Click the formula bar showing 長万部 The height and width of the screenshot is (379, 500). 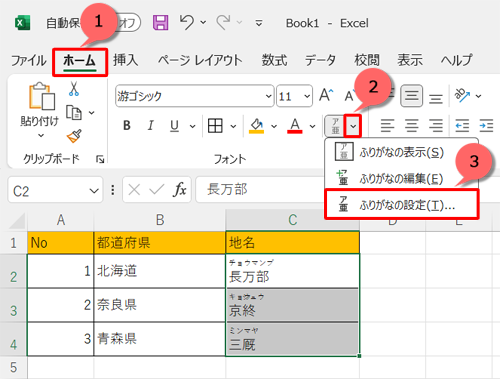[260, 190]
